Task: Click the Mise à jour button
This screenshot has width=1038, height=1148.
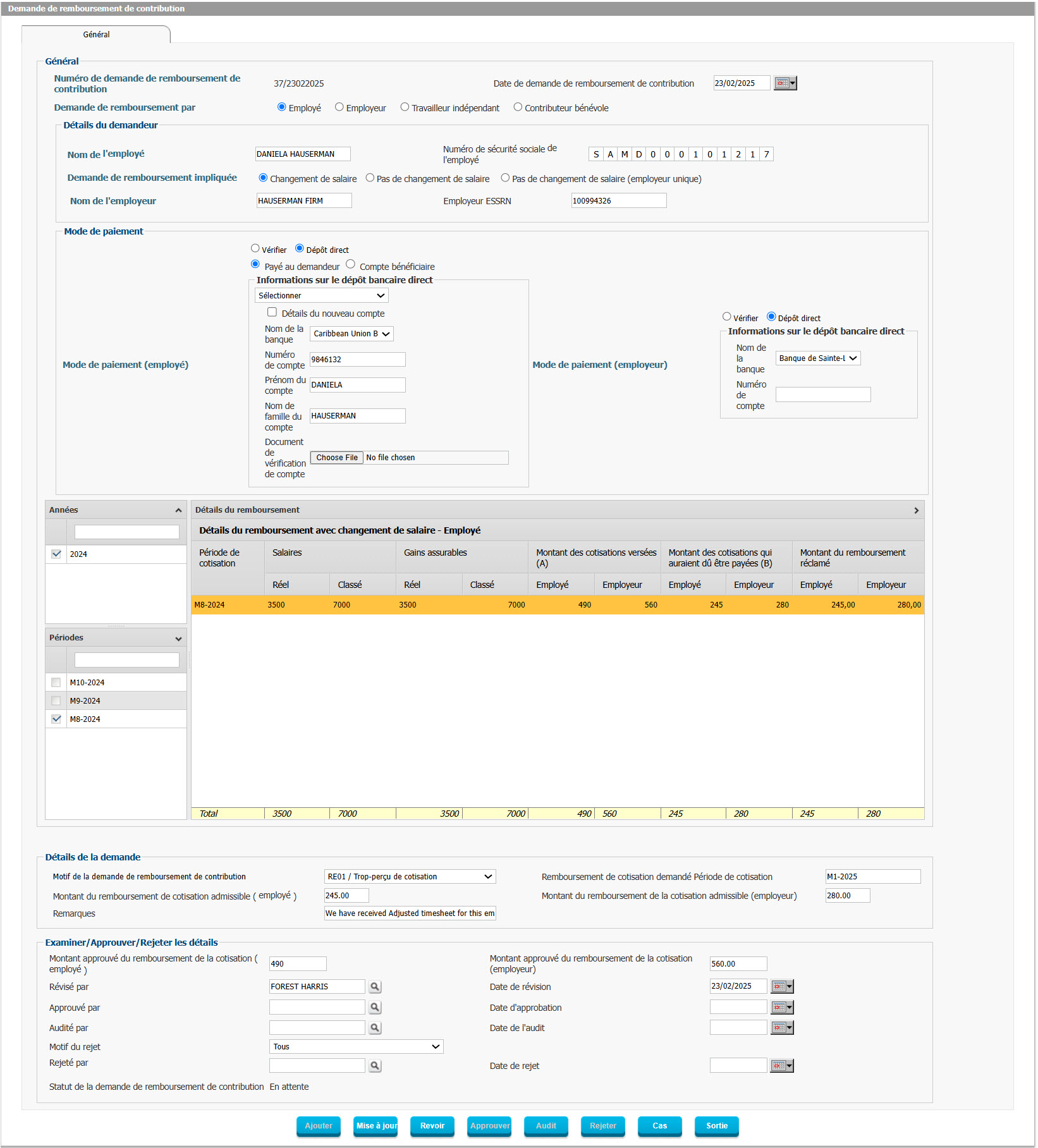Action: [x=376, y=1126]
